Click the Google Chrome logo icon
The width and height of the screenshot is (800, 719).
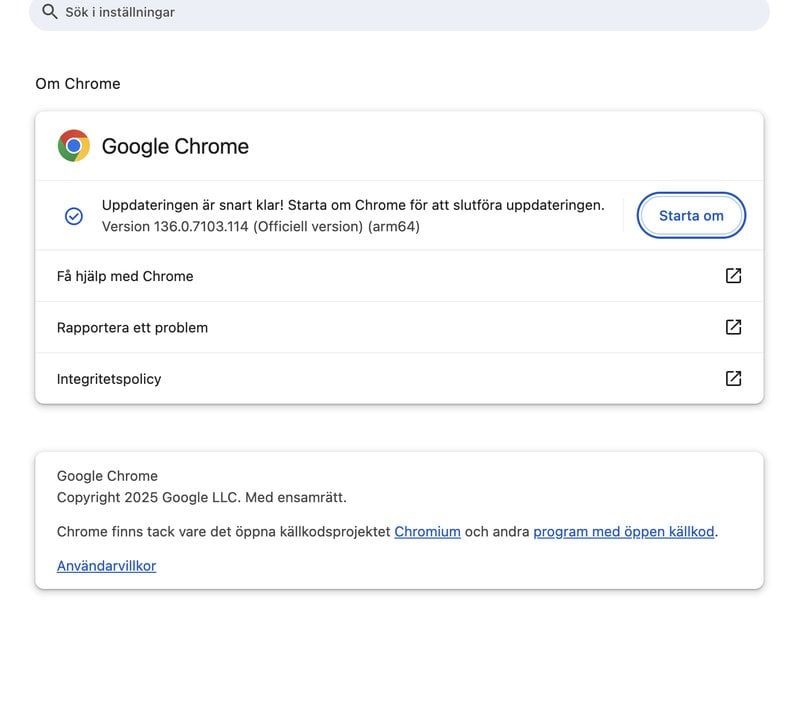click(x=74, y=145)
